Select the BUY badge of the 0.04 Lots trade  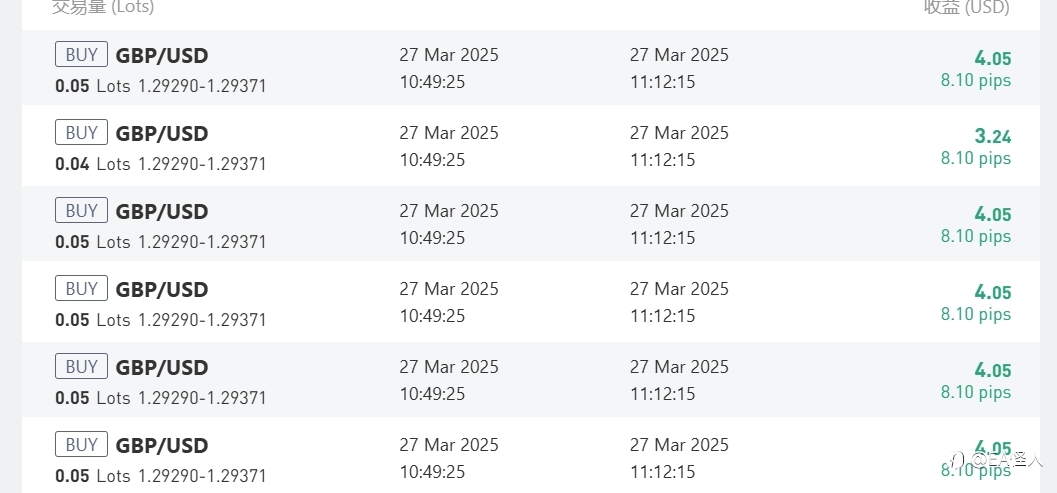pyautogui.click(x=81, y=133)
